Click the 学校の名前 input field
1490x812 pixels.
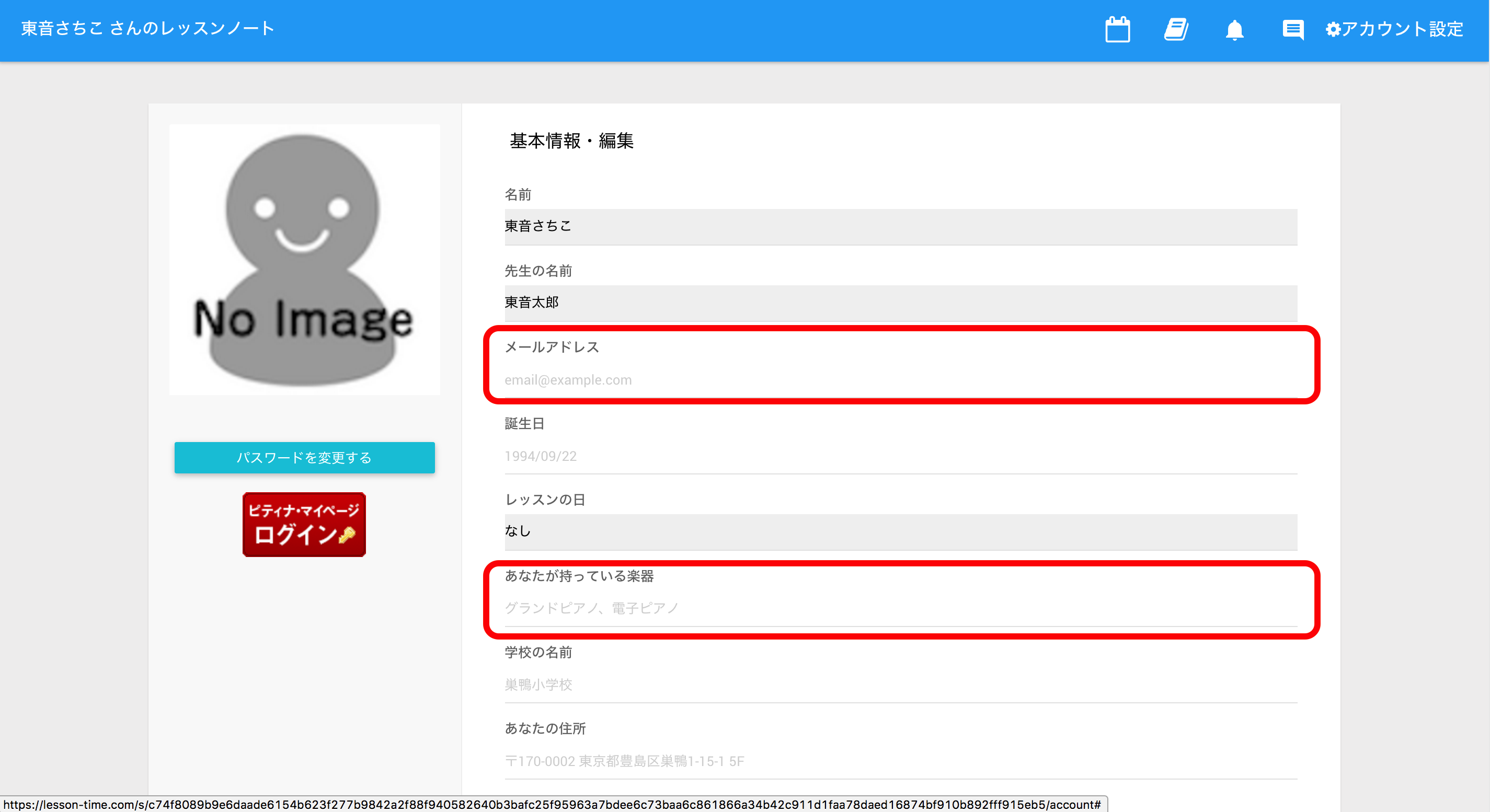click(x=900, y=685)
